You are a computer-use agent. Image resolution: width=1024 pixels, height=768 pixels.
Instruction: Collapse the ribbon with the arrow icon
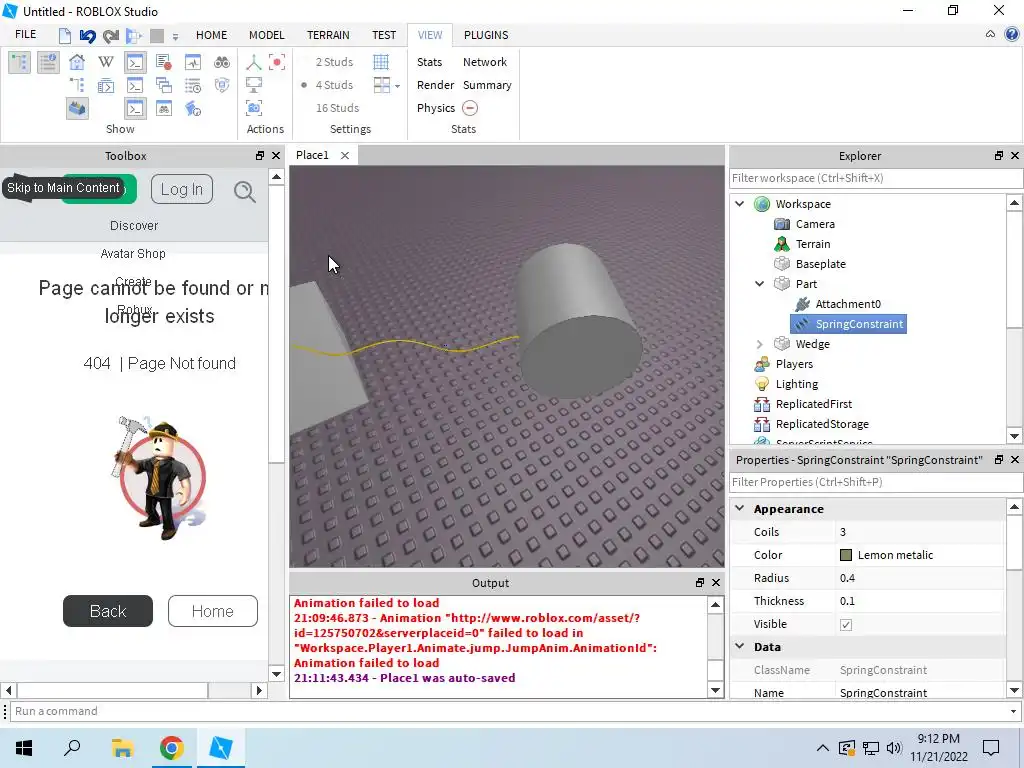(991, 35)
